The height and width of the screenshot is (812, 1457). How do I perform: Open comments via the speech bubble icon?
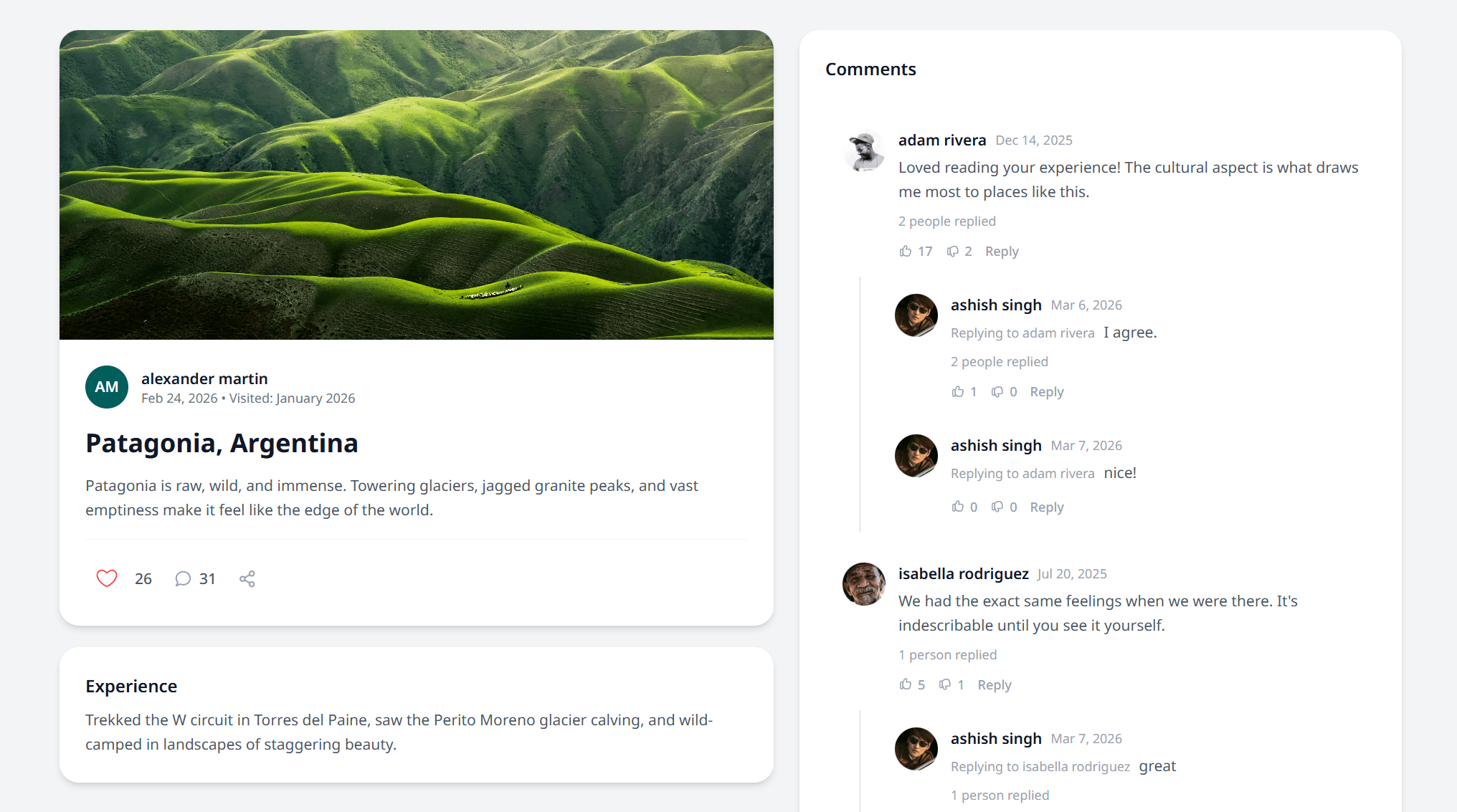(183, 578)
